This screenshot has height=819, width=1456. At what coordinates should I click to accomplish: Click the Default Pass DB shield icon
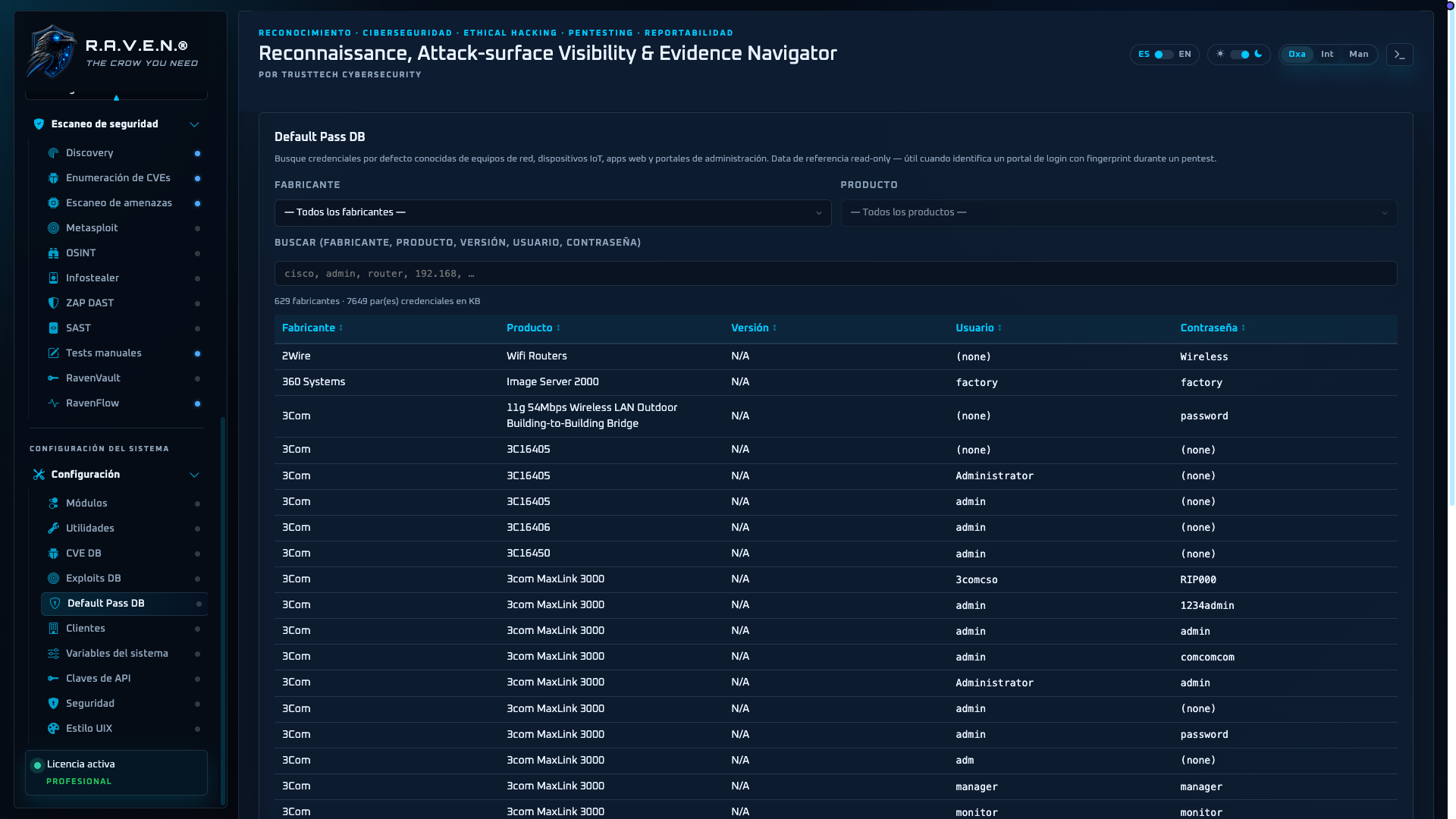pyautogui.click(x=55, y=604)
